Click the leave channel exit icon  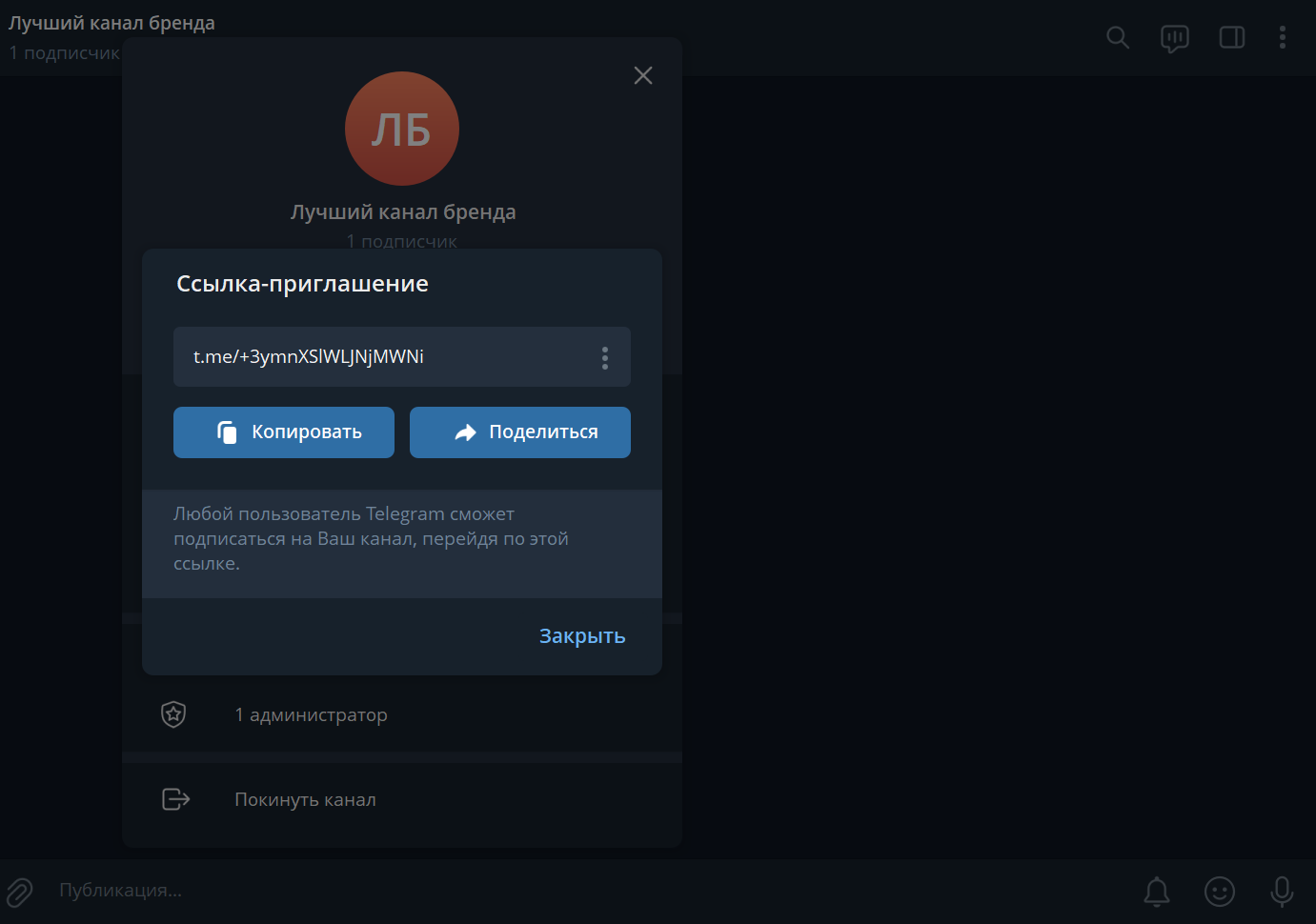175,799
